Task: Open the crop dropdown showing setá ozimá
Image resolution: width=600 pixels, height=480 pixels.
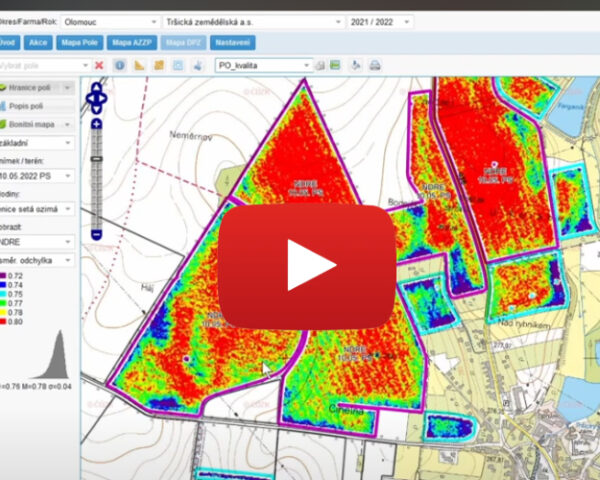Action: tap(37, 209)
